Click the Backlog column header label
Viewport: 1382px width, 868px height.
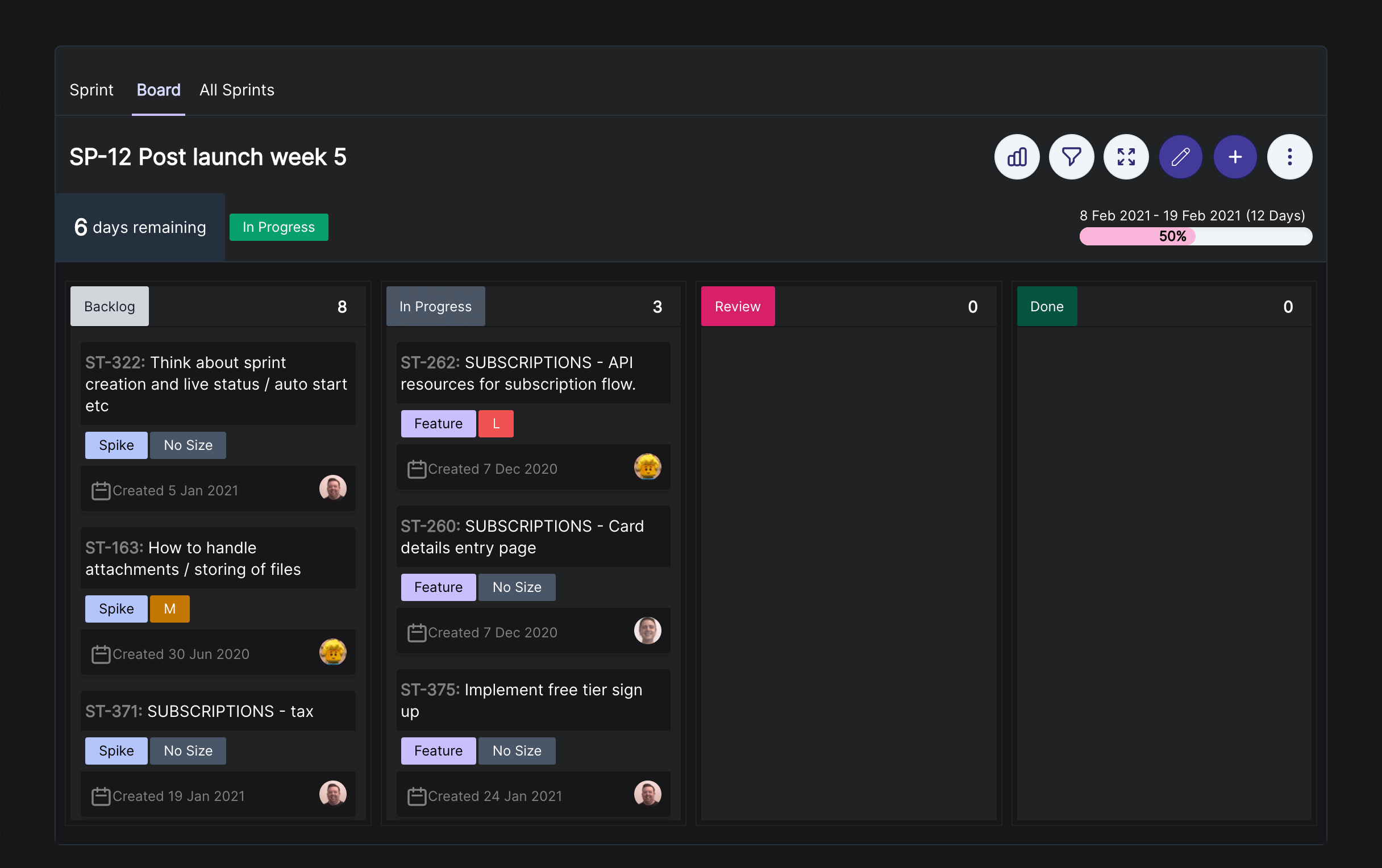point(110,306)
